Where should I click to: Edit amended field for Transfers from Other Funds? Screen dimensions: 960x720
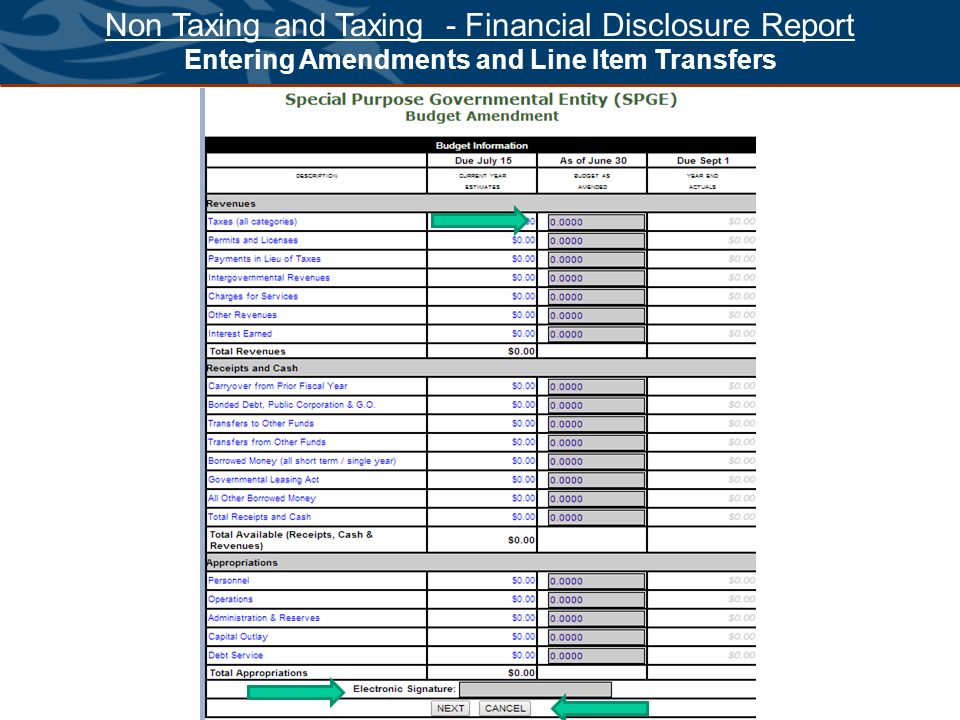click(x=596, y=443)
